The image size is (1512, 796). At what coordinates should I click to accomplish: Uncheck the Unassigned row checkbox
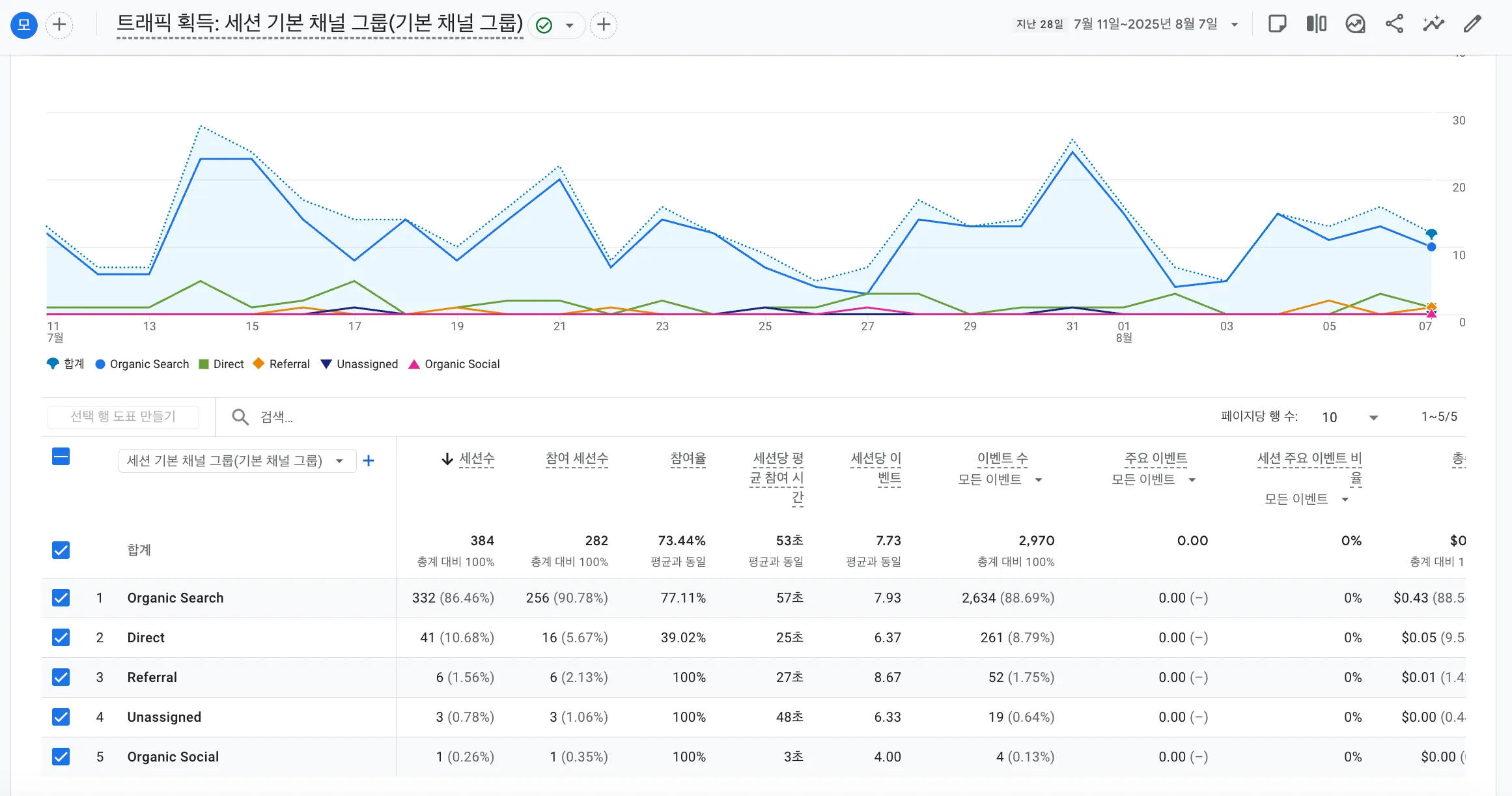click(61, 717)
